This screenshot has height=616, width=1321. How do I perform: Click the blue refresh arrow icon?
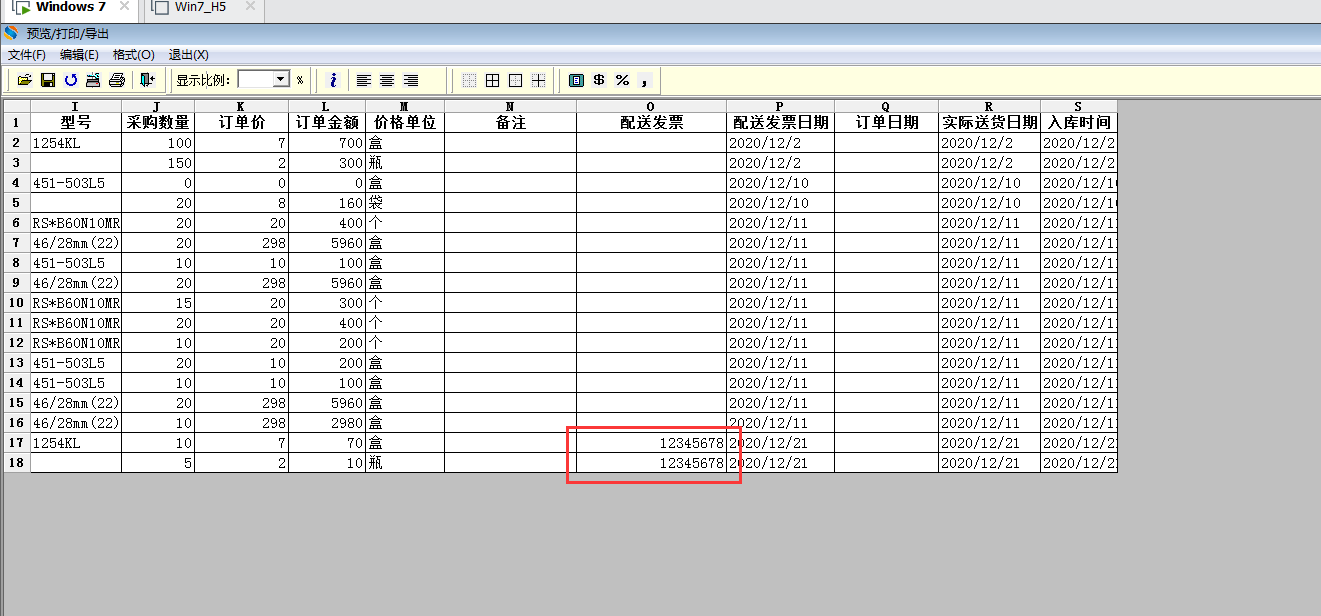[71, 80]
